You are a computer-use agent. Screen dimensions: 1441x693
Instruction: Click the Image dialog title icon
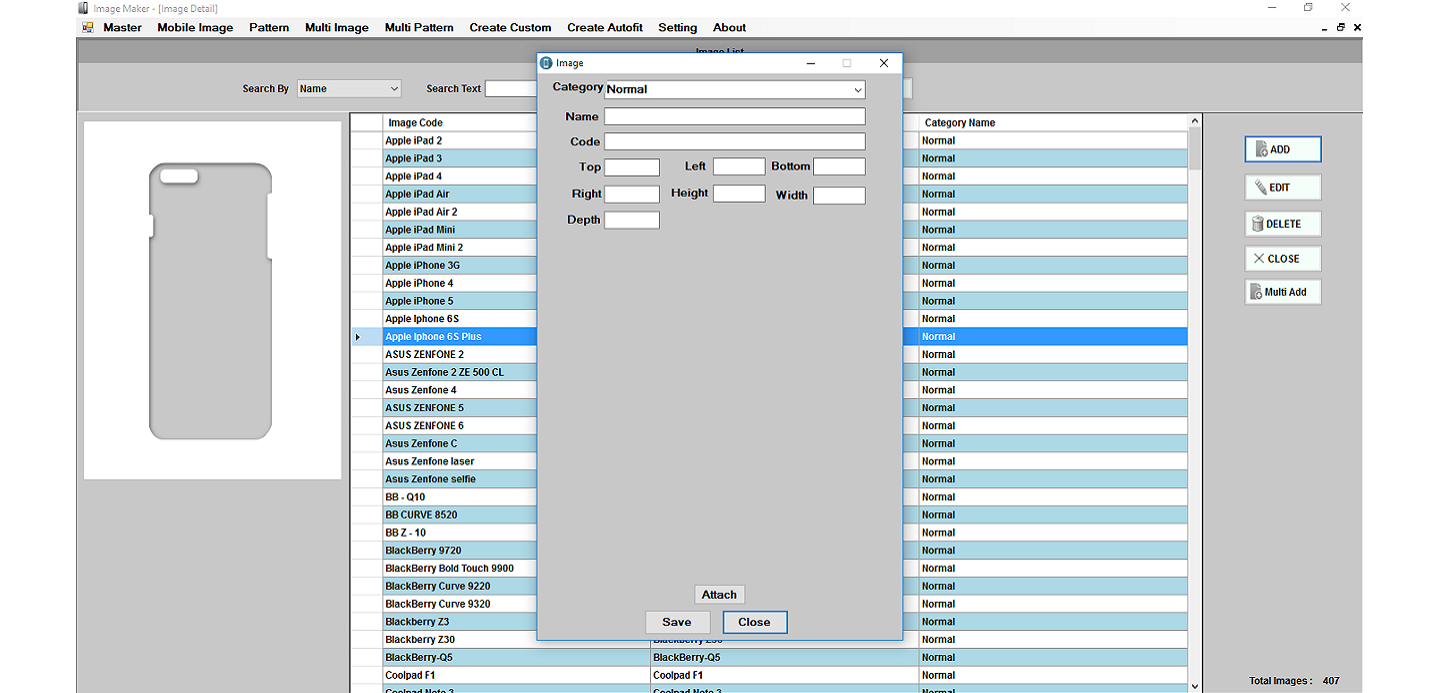pyautogui.click(x=546, y=63)
